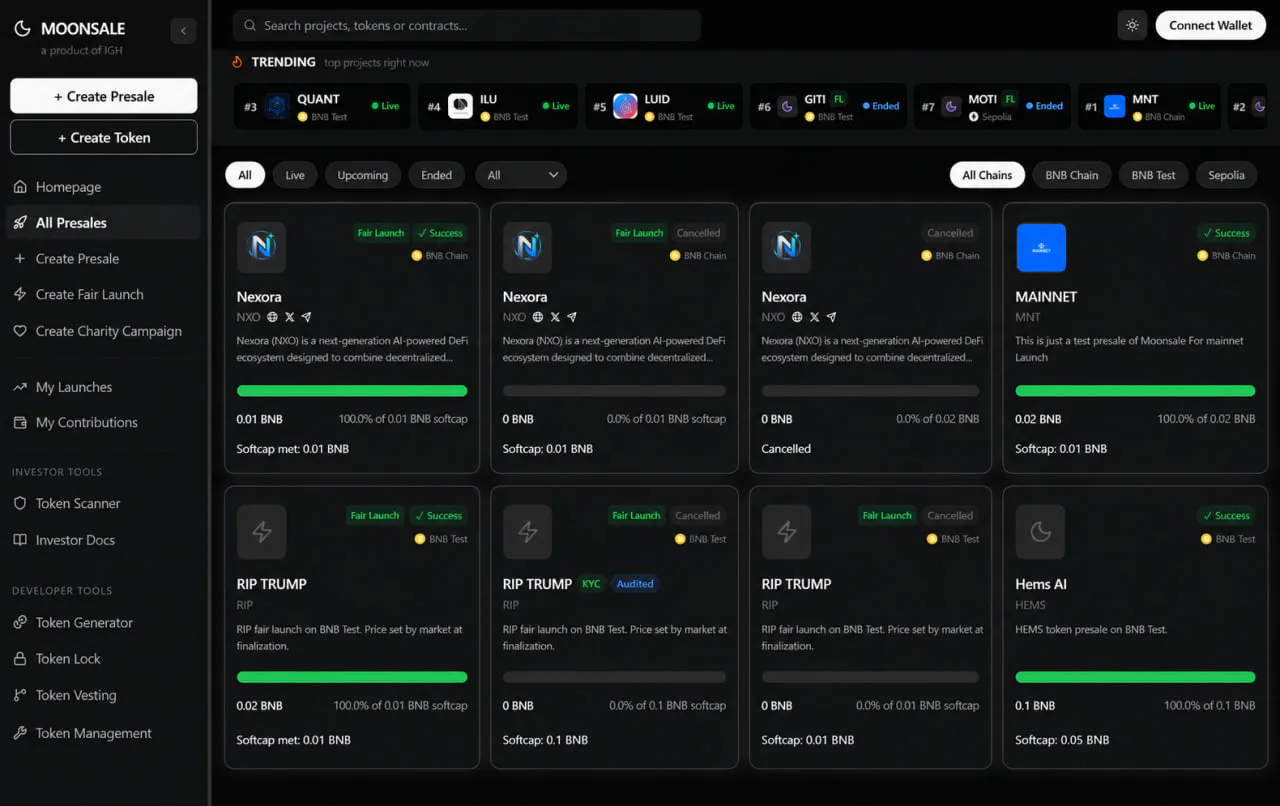The image size is (1280, 806).
Task: Select the All status filter pill
Action: pyautogui.click(x=244, y=175)
